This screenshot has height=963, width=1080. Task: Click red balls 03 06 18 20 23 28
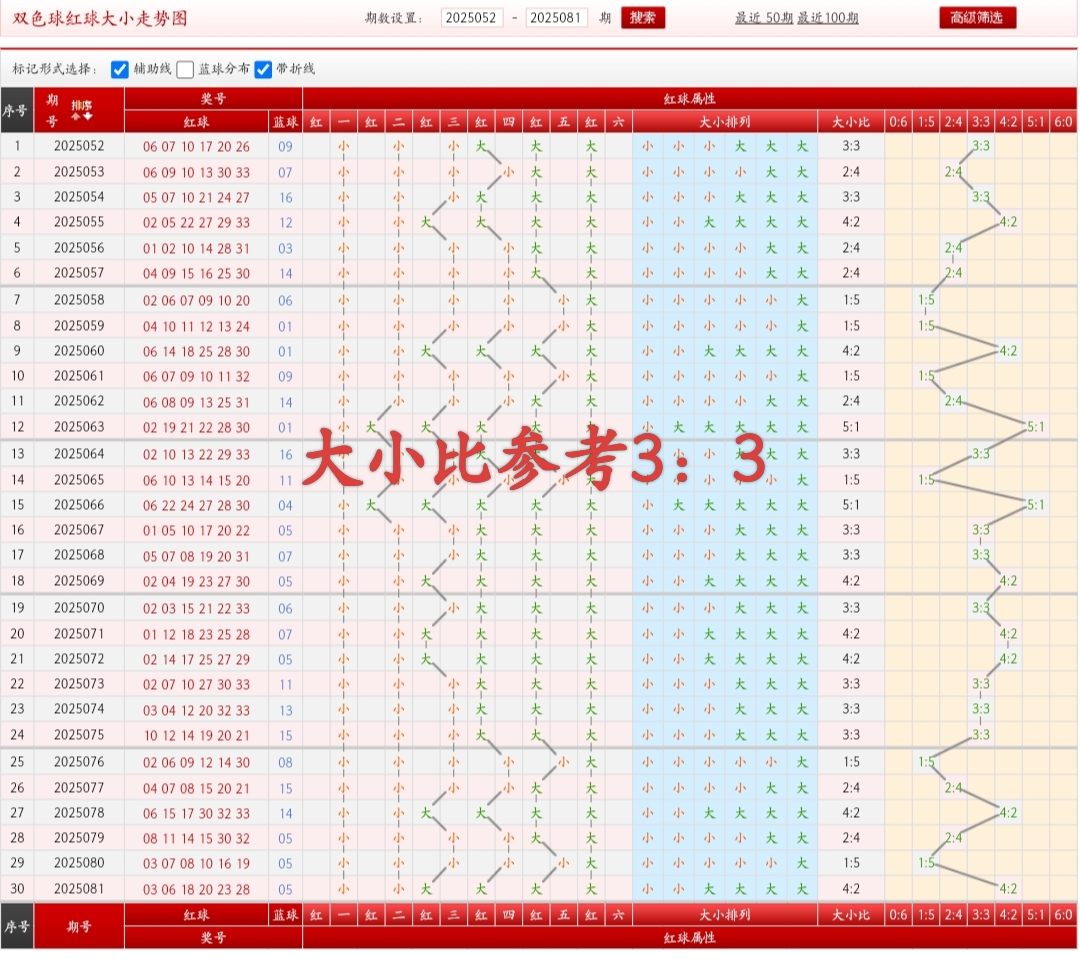click(x=196, y=890)
